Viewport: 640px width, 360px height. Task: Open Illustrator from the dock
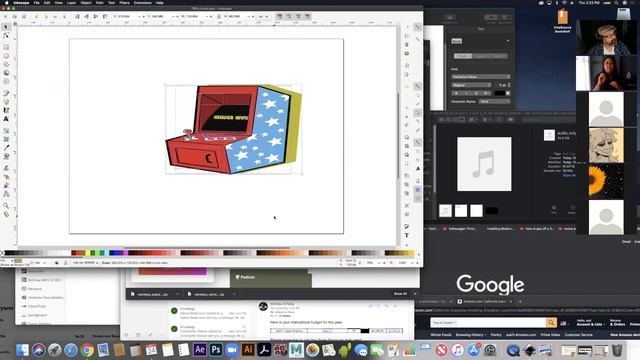[248, 350]
